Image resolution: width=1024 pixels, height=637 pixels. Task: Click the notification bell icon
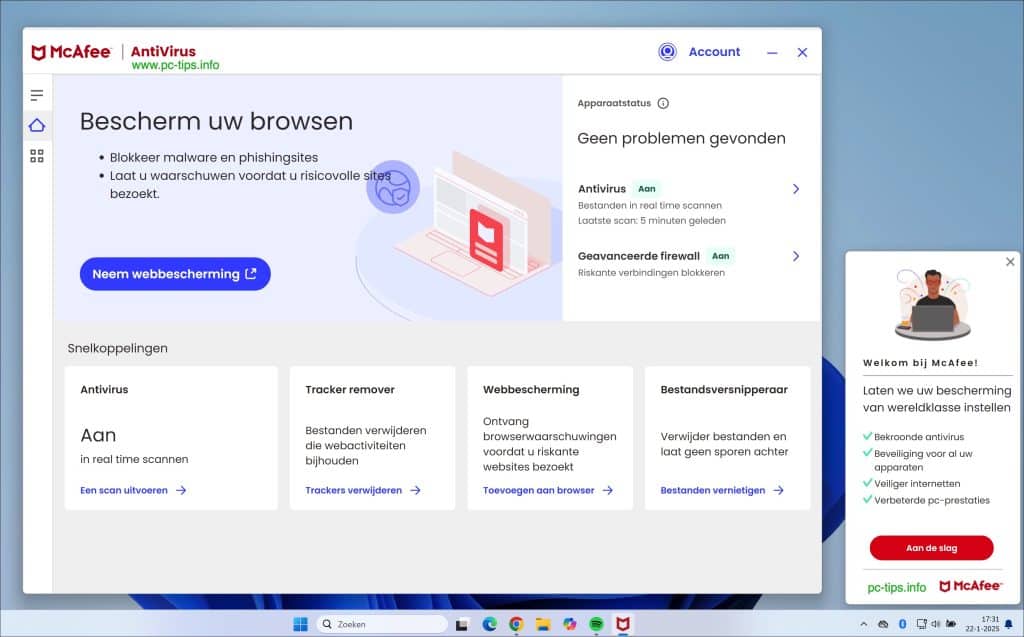[1009, 625]
